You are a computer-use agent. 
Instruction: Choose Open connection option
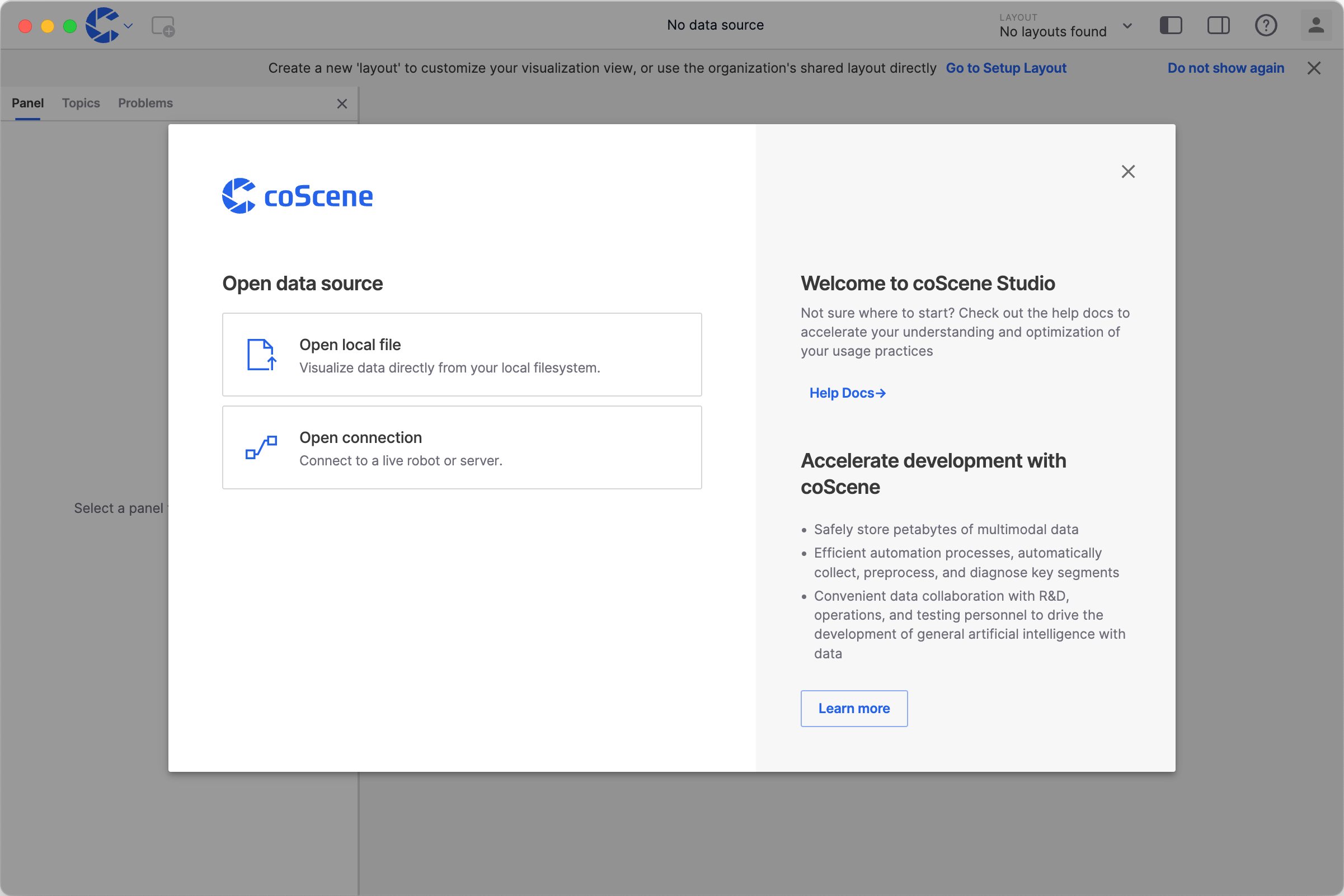pyautogui.click(x=462, y=447)
